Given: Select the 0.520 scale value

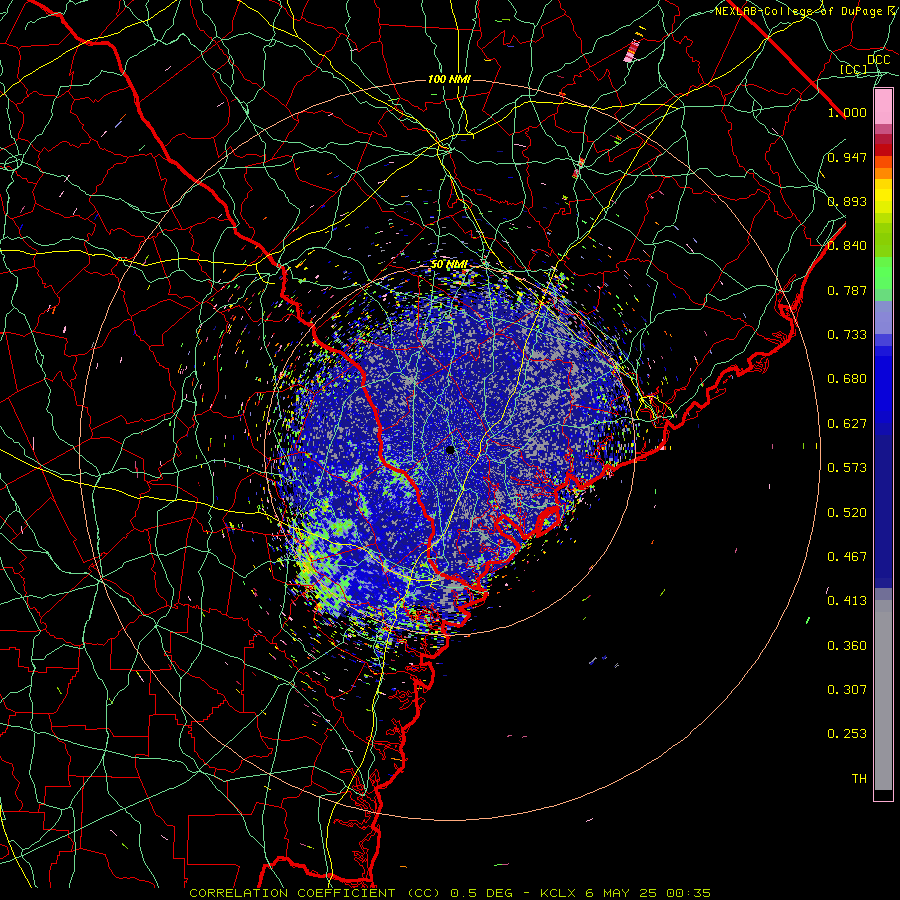Looking at the screenshot, I should pos(847,513).
